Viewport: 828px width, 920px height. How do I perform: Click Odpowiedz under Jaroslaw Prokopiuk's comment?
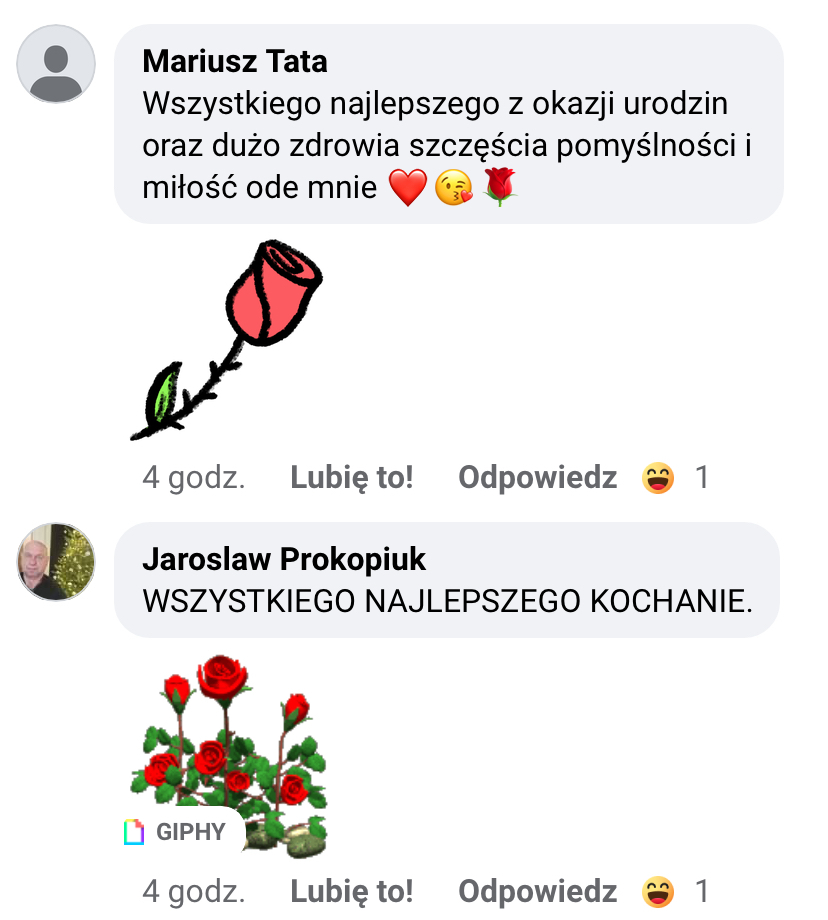(x=537, y=890)
